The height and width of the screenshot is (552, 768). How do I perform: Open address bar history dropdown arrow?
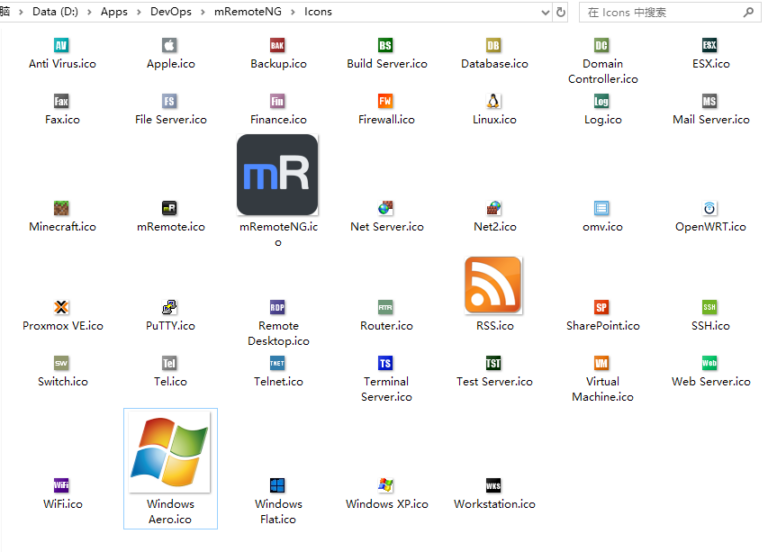[x=544, y=13]
